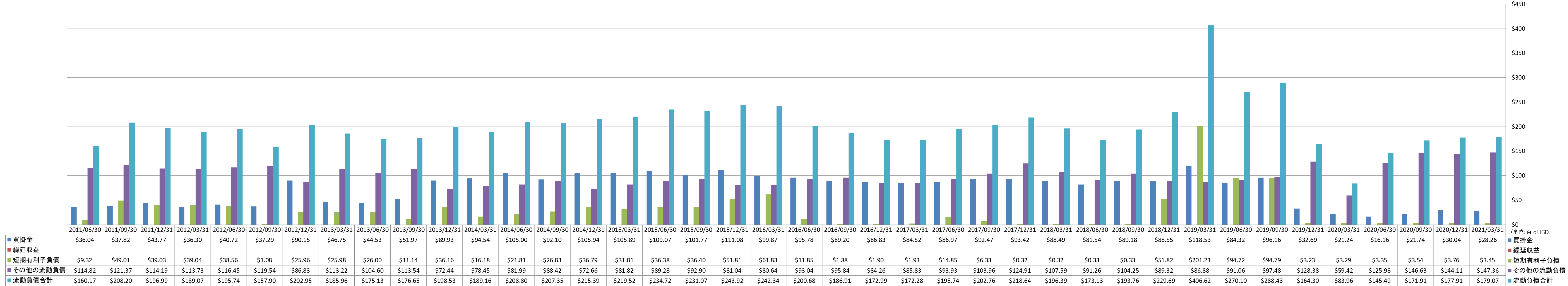The width and height of the screenshot is (1568, 286).
Task: Select the $90.15 cell under 2012/12/31
Action: tap(301, 240)
